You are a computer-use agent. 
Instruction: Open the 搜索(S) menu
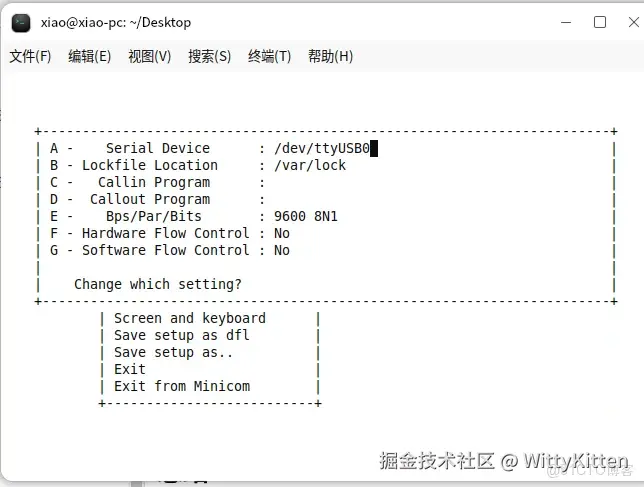coord(209,56)
